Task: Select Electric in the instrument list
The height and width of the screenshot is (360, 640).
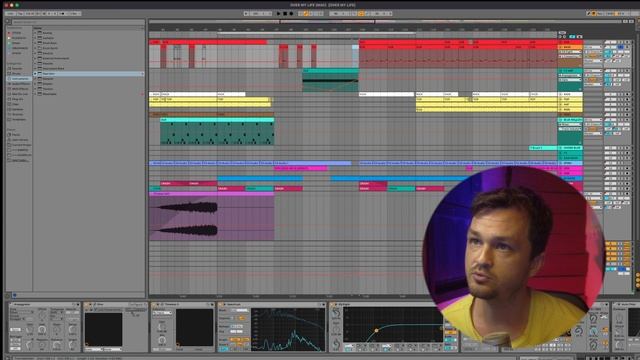Action: [x=48, y=53]
